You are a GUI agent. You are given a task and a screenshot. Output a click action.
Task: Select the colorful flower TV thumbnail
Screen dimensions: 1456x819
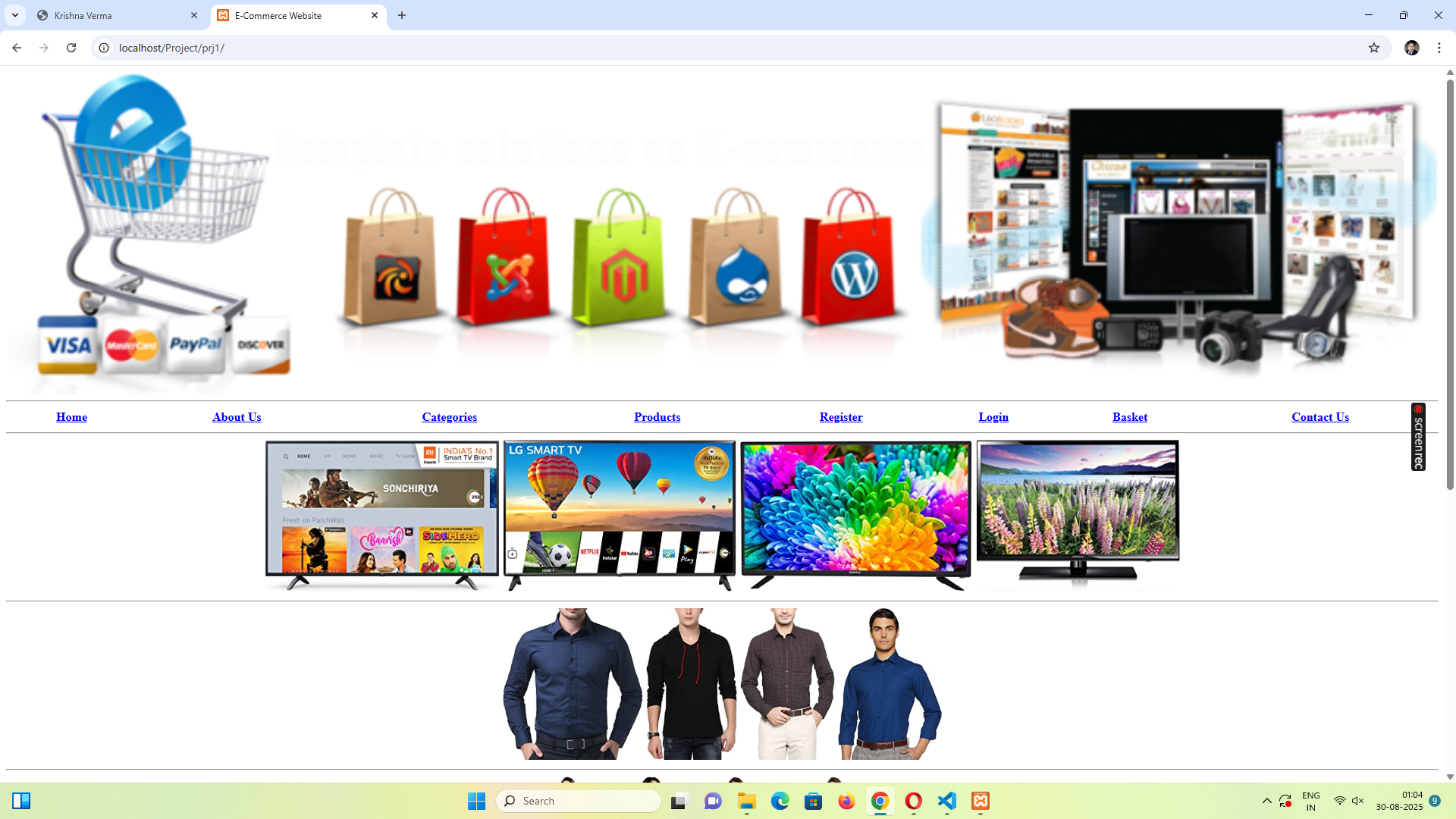pyautogui.click(x=856, y=516)
